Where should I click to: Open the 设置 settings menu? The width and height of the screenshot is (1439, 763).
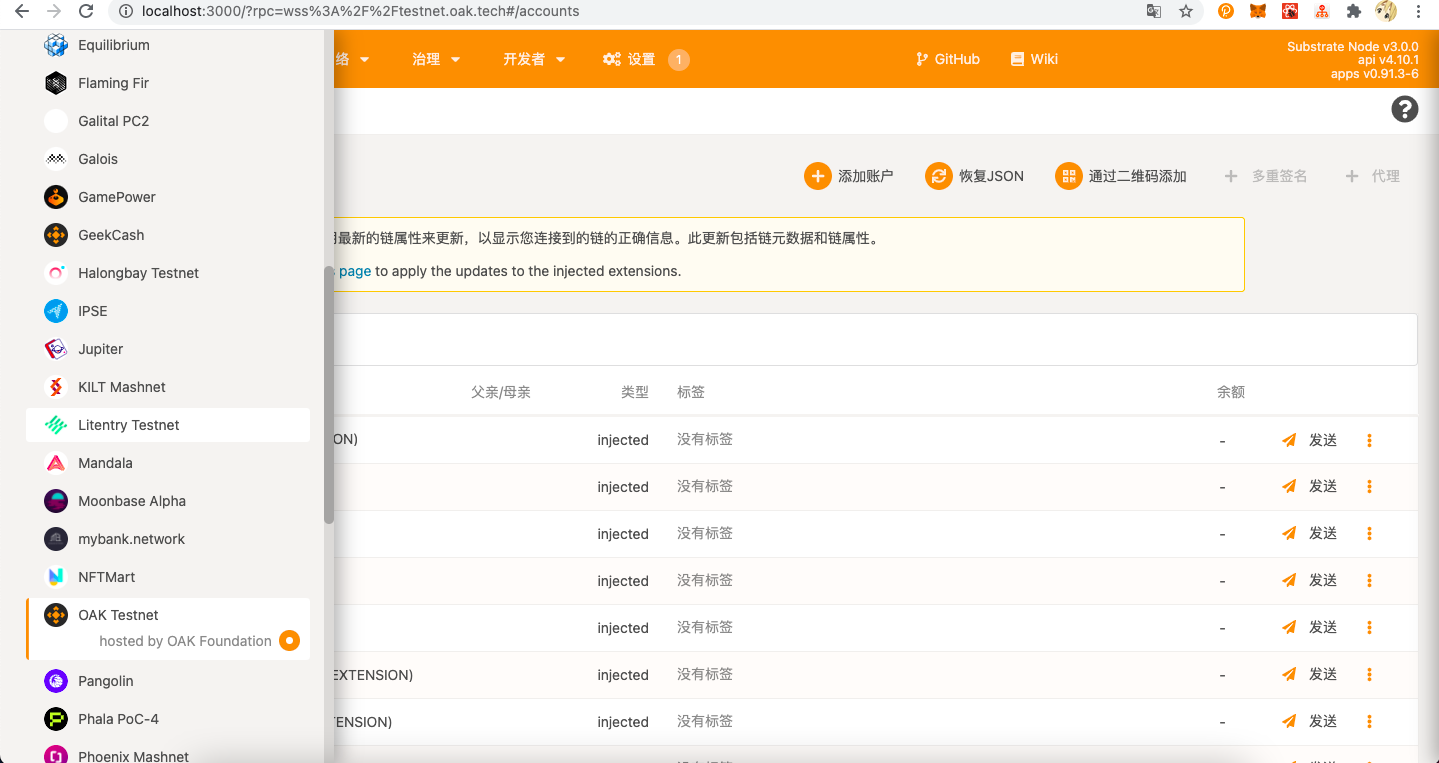click(645, 59)
